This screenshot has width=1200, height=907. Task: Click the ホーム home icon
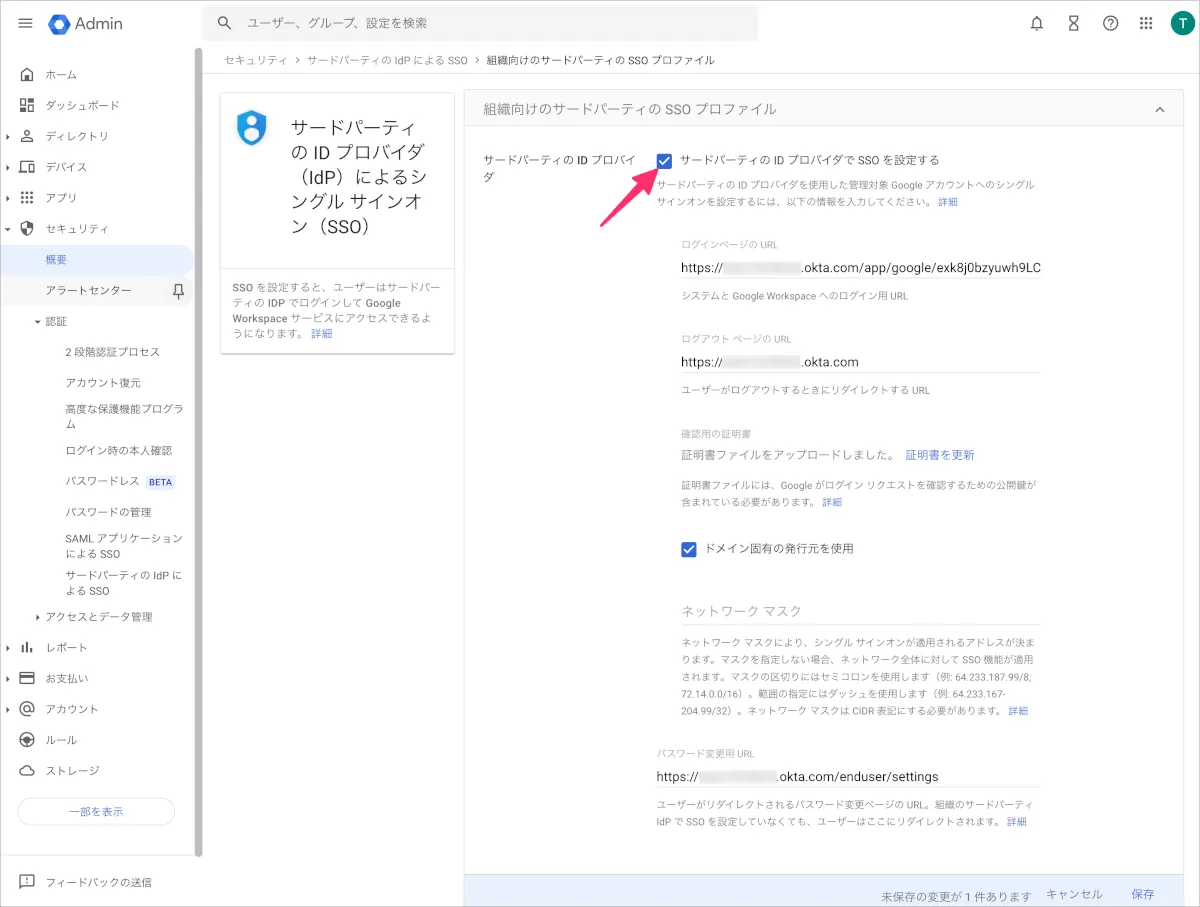click(27, 74)
